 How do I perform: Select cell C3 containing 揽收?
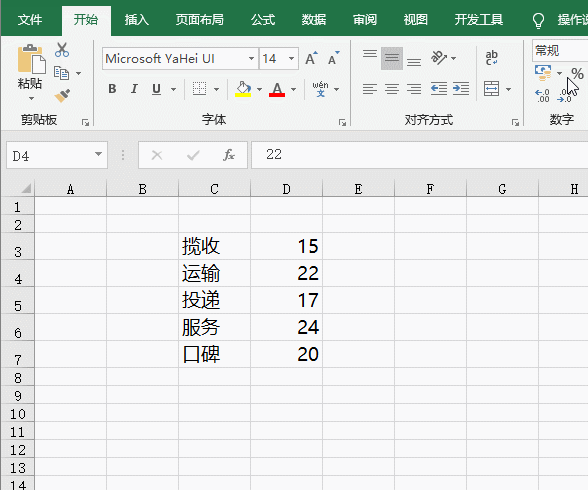tap(214, 246)
